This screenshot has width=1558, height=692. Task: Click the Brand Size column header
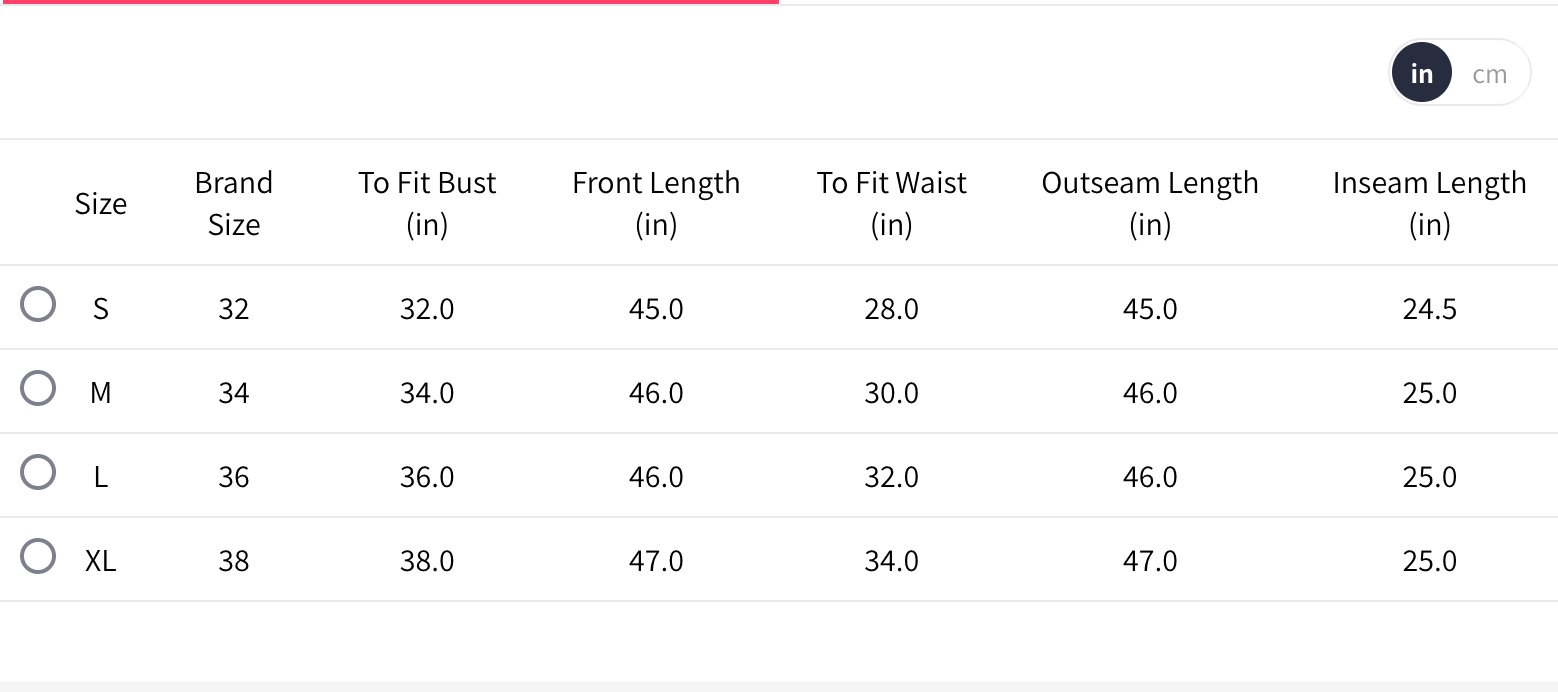(233, 204)
